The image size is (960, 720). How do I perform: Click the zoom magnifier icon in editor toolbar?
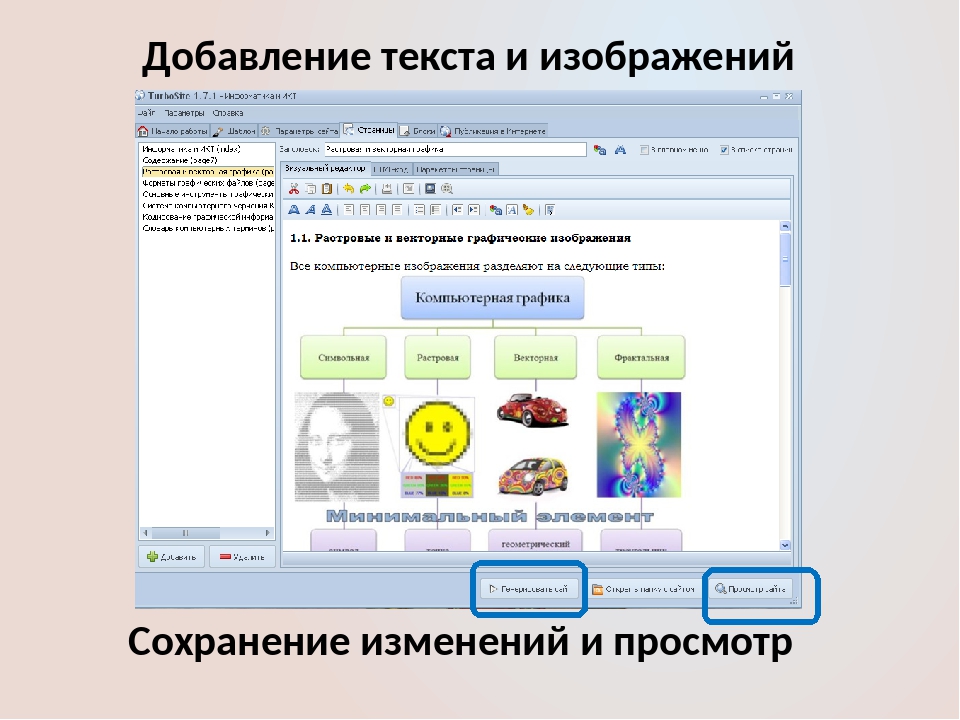pyautogui.click(x=447, y=188)
